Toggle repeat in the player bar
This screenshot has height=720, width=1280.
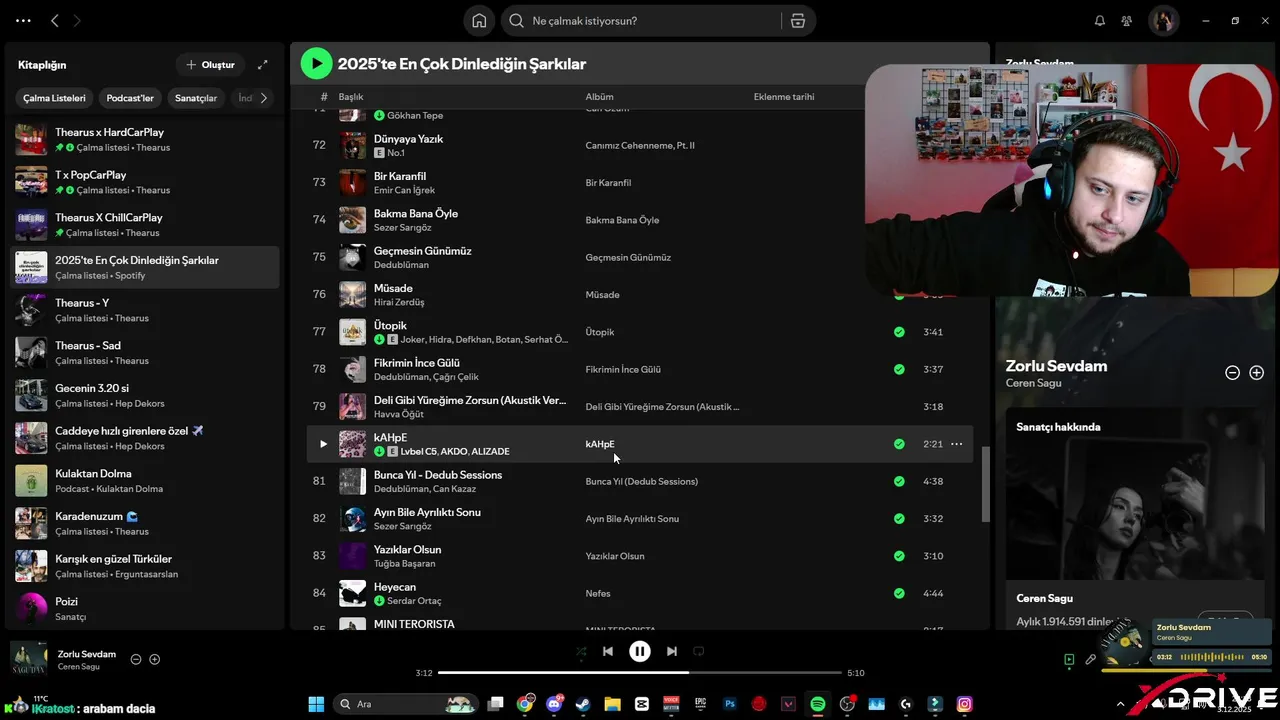tap(699, 651)
